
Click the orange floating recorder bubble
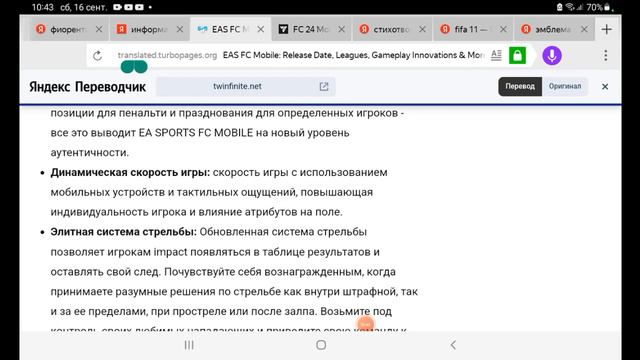365,324
